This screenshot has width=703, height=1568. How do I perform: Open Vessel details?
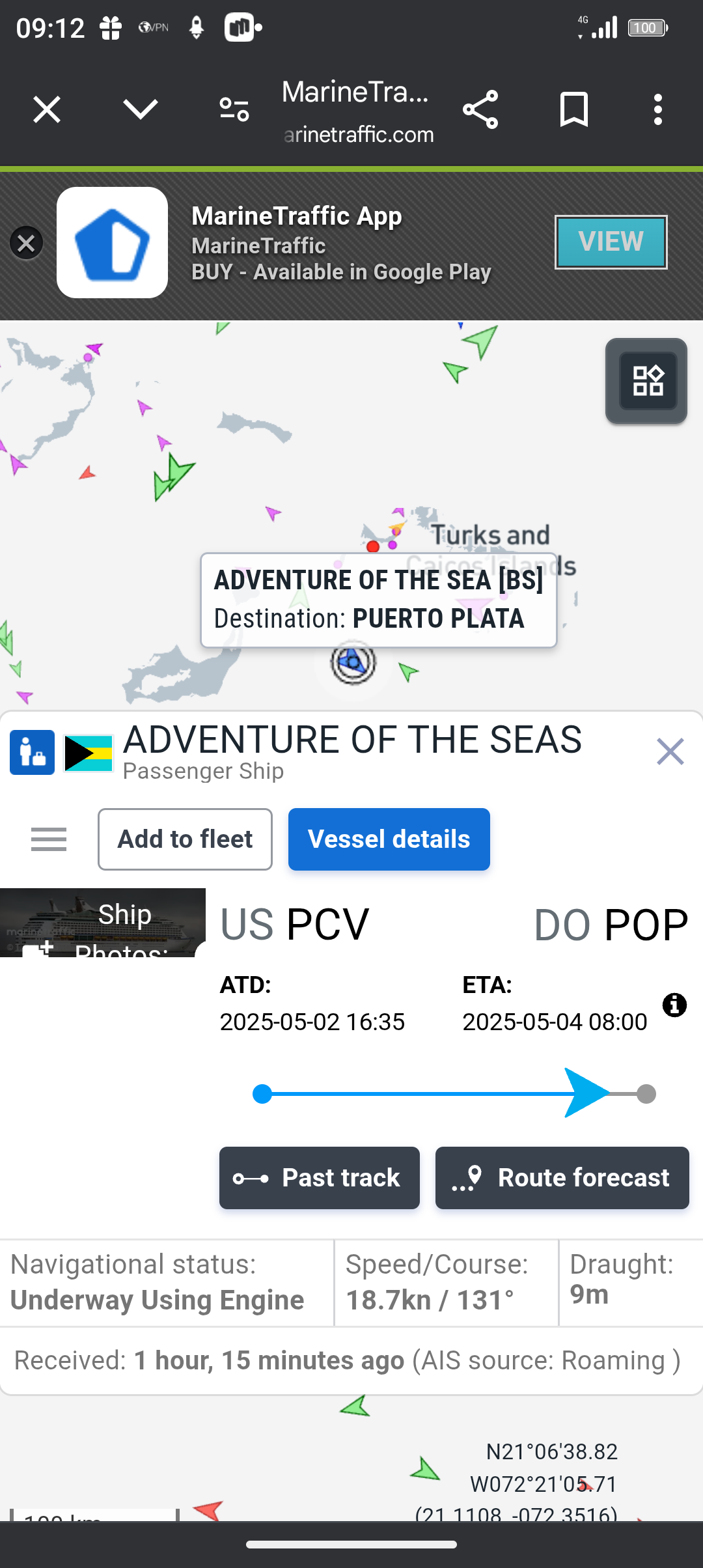[389, 839]
